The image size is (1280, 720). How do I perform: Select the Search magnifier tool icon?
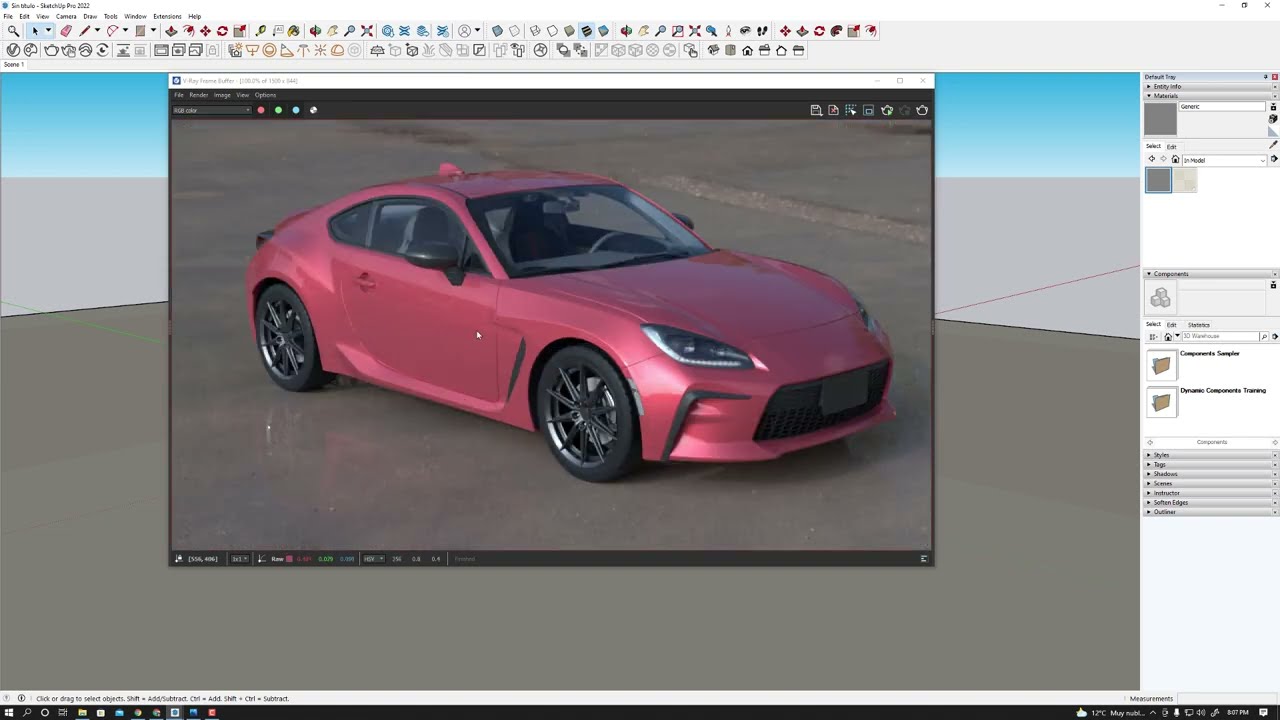click(x=13, y=31)
